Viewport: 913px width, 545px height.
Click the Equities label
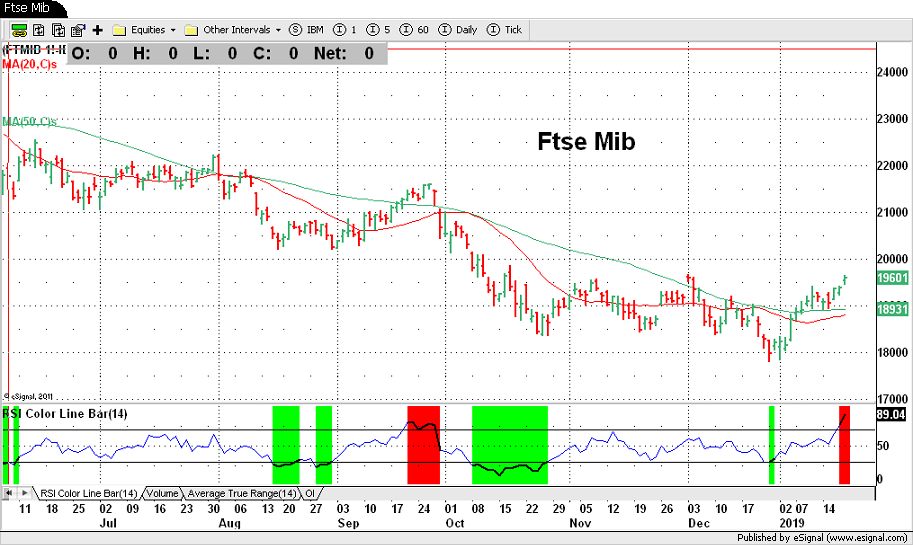[148, 30]
